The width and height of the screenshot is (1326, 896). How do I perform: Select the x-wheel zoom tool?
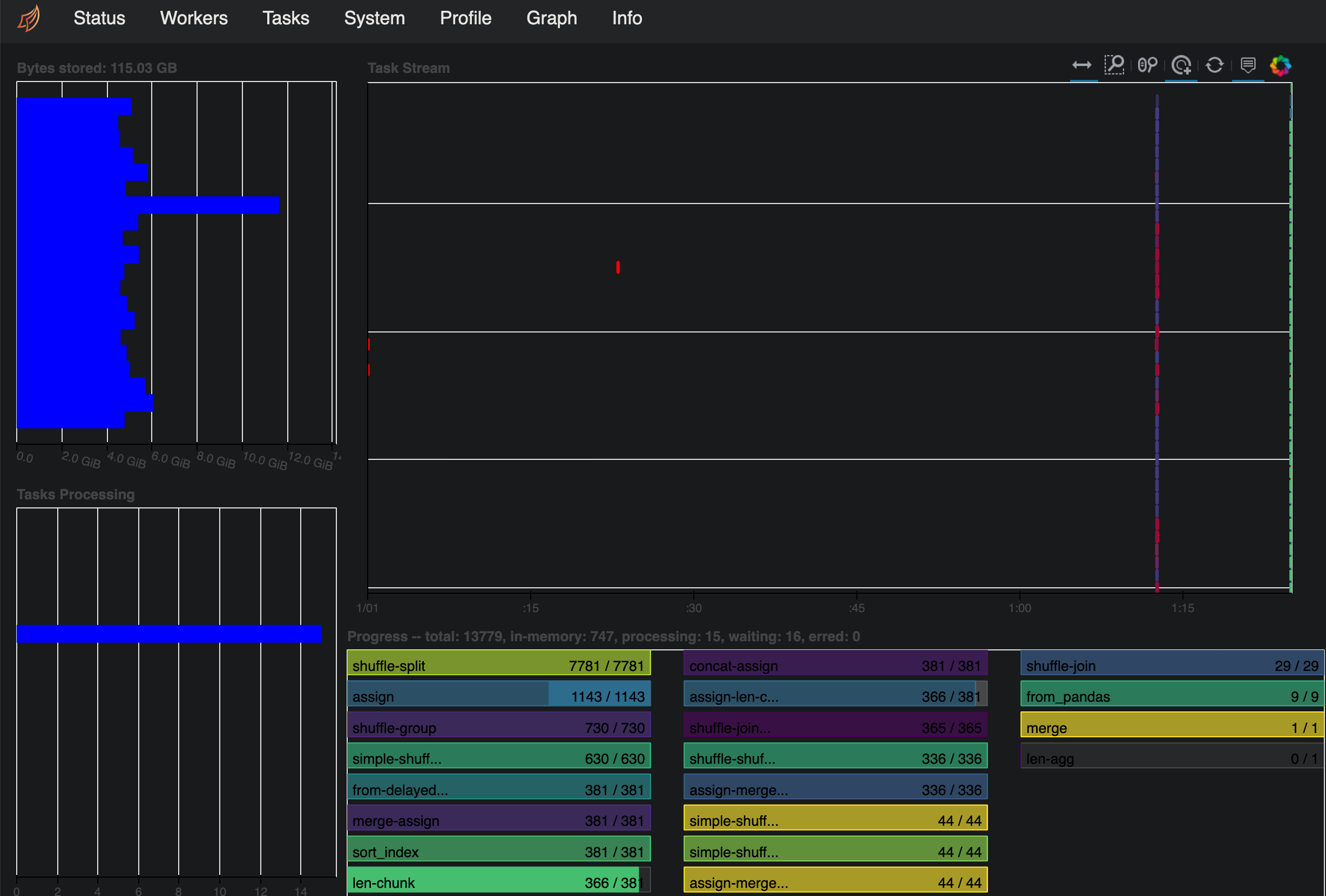click(x=1147, y=66)
